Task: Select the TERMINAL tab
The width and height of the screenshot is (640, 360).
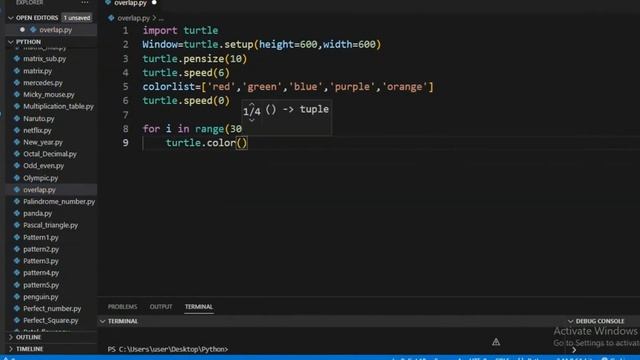Action: coord(199,307)
